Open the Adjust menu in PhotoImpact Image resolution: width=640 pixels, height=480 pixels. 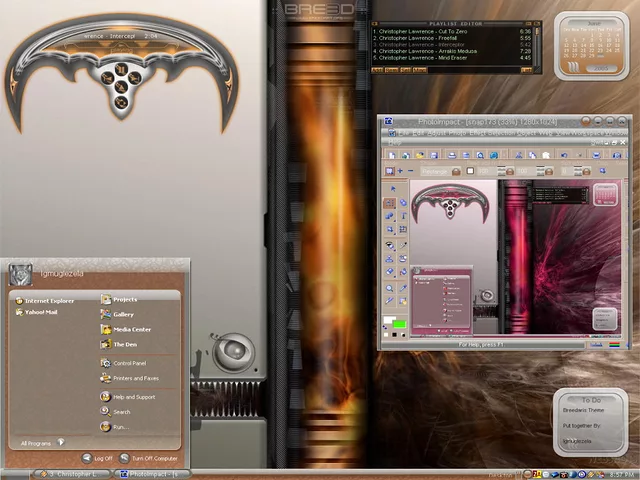click(x=436, y=133)
